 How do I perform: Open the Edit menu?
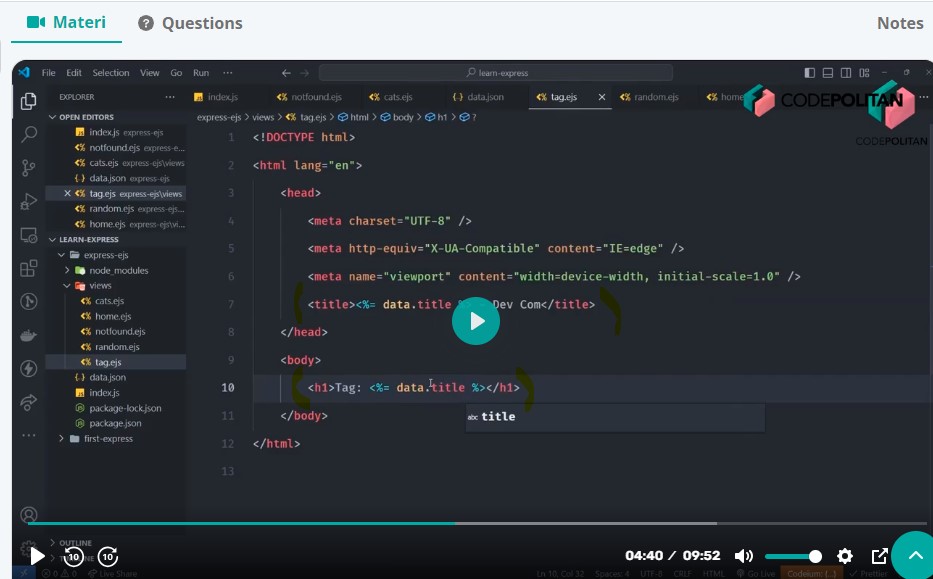point(74,73)
